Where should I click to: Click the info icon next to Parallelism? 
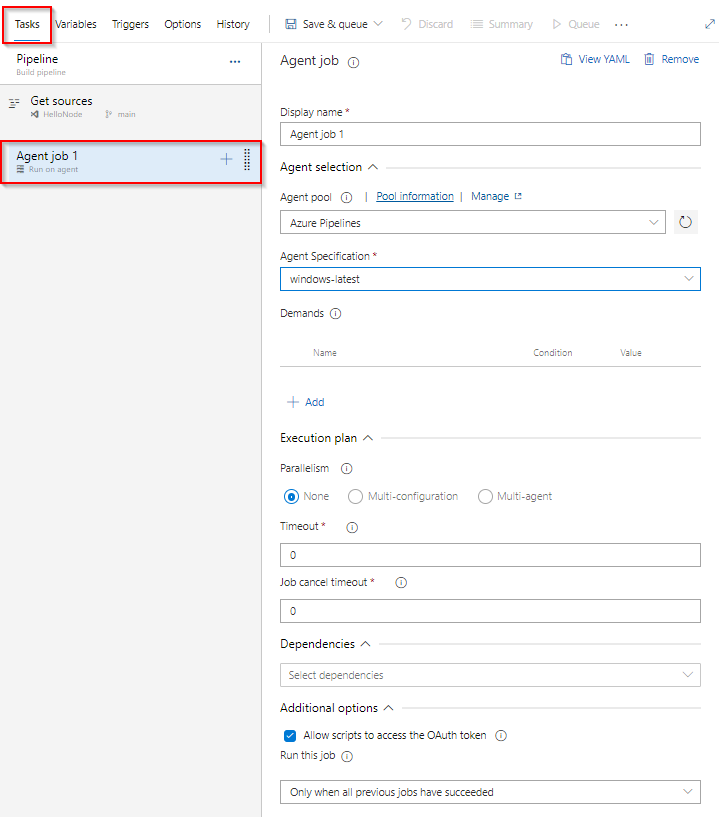pyautogui.click(x=347, y=468)
